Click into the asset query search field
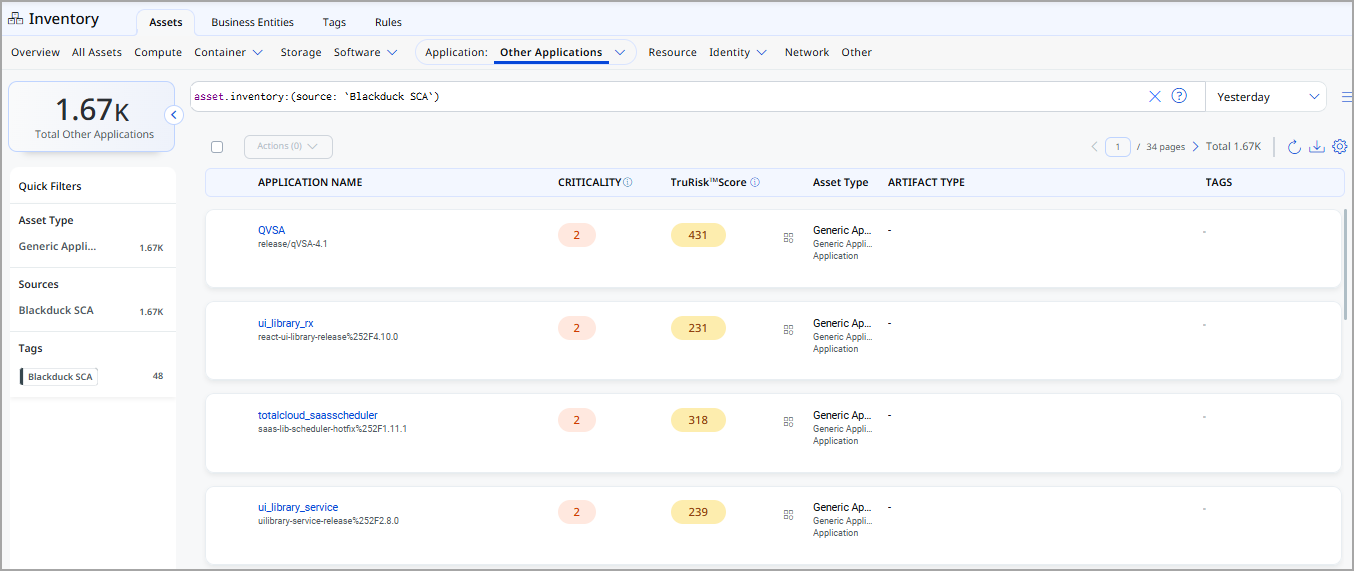Image resolution: width=1354 pixels, height=571 pixels. click(660, 97)
